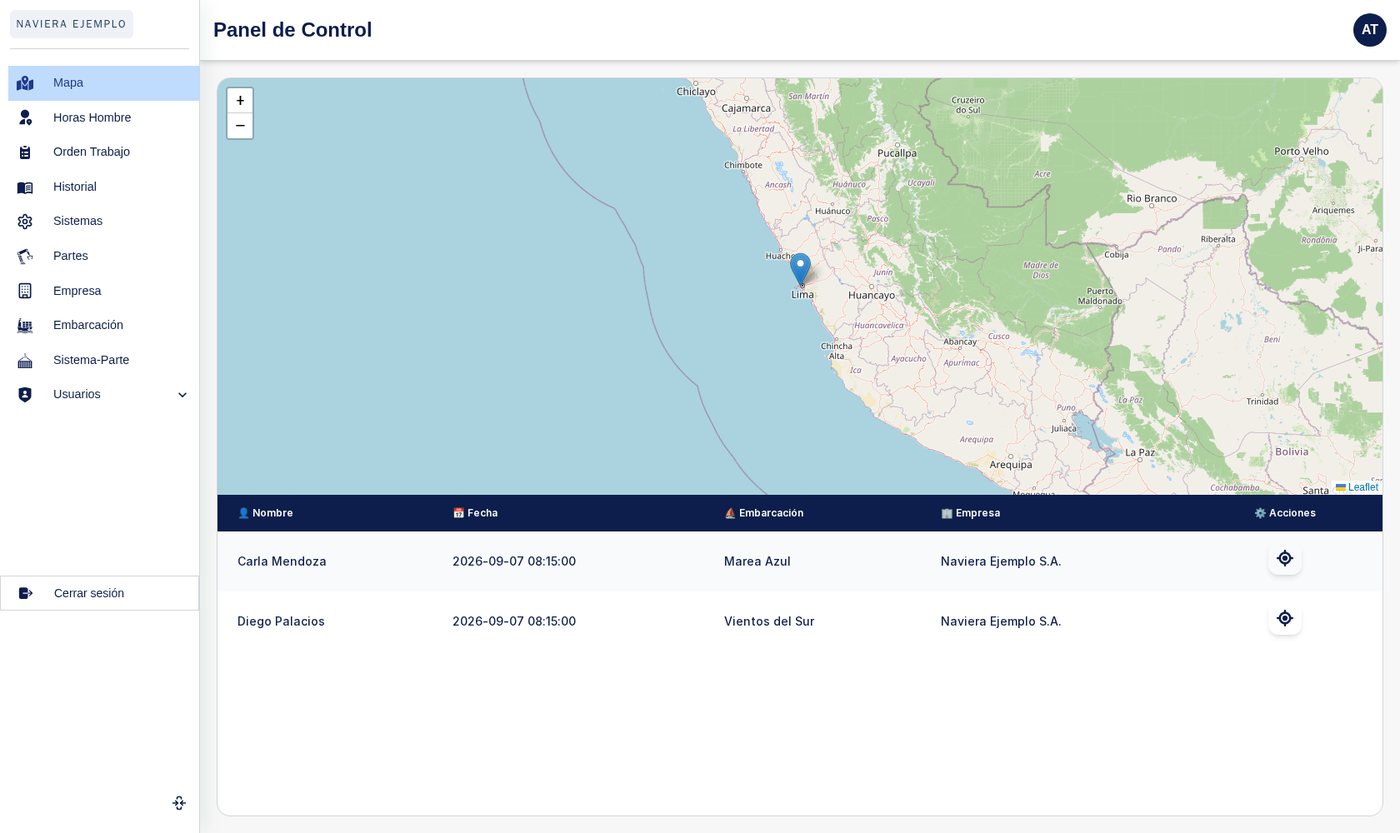Screen dimensions: 1400x833
Task: Click the Historial book icon
Action: click(x=25, y=187)
